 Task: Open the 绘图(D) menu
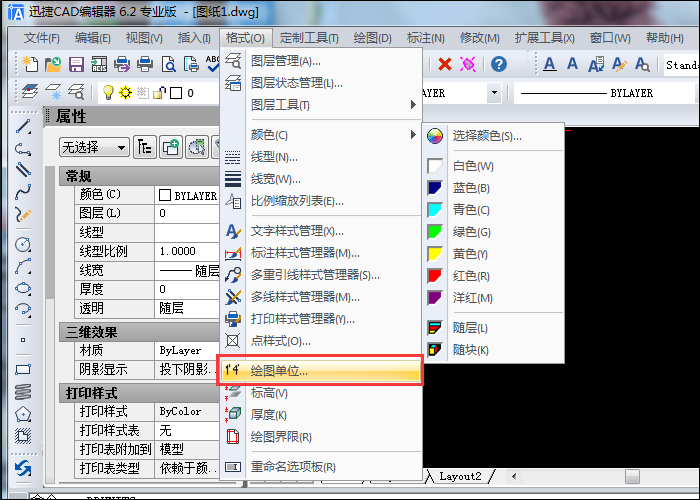pyautogui.click(x=372, y=38)
